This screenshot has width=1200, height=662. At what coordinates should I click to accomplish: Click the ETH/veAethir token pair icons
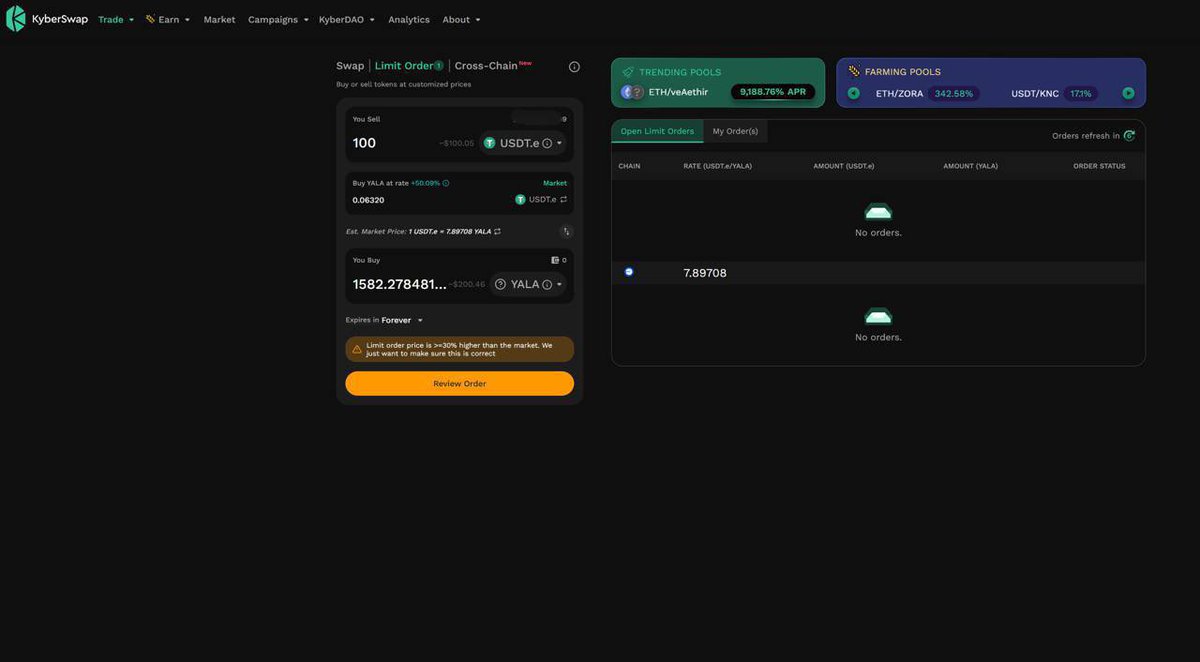click(x=632, y=92)
